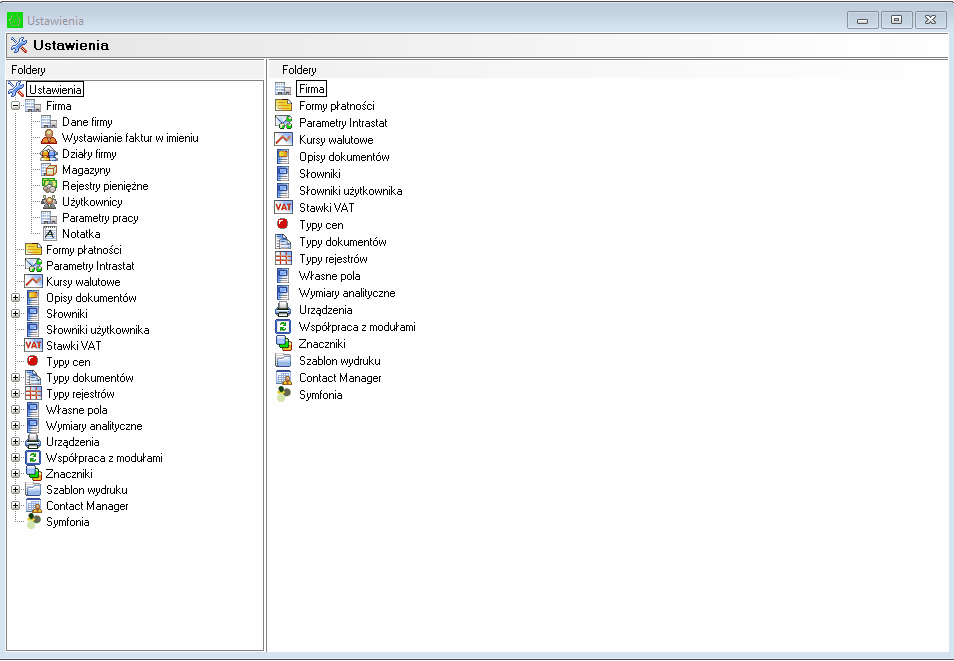
Task: Select the Urządzenia printer icon in right list
Action: (283, 310)
